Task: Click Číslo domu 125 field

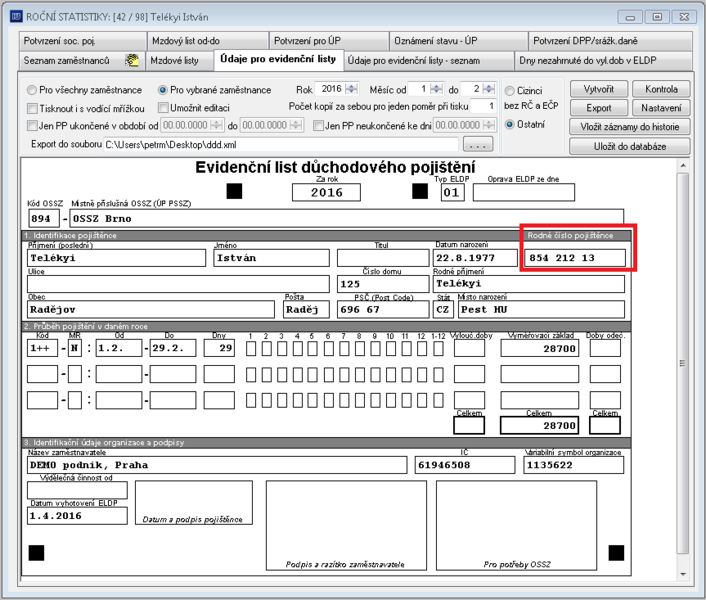Action: (x=383, y=284)
